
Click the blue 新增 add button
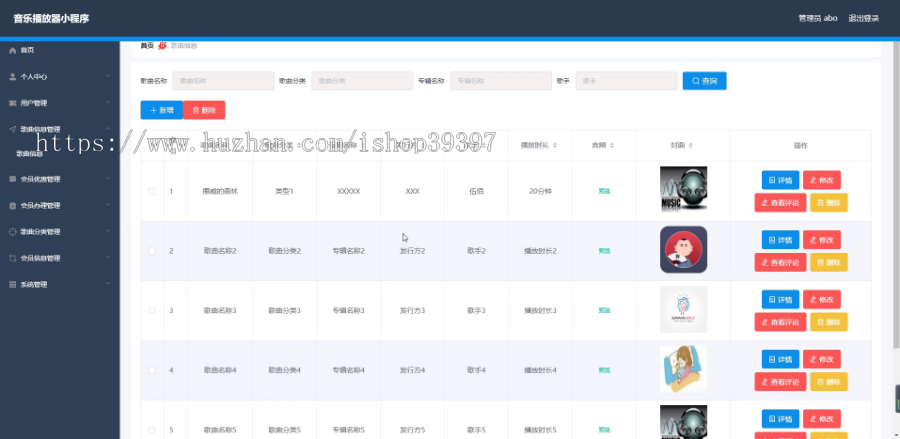click(x=161, y=110)
